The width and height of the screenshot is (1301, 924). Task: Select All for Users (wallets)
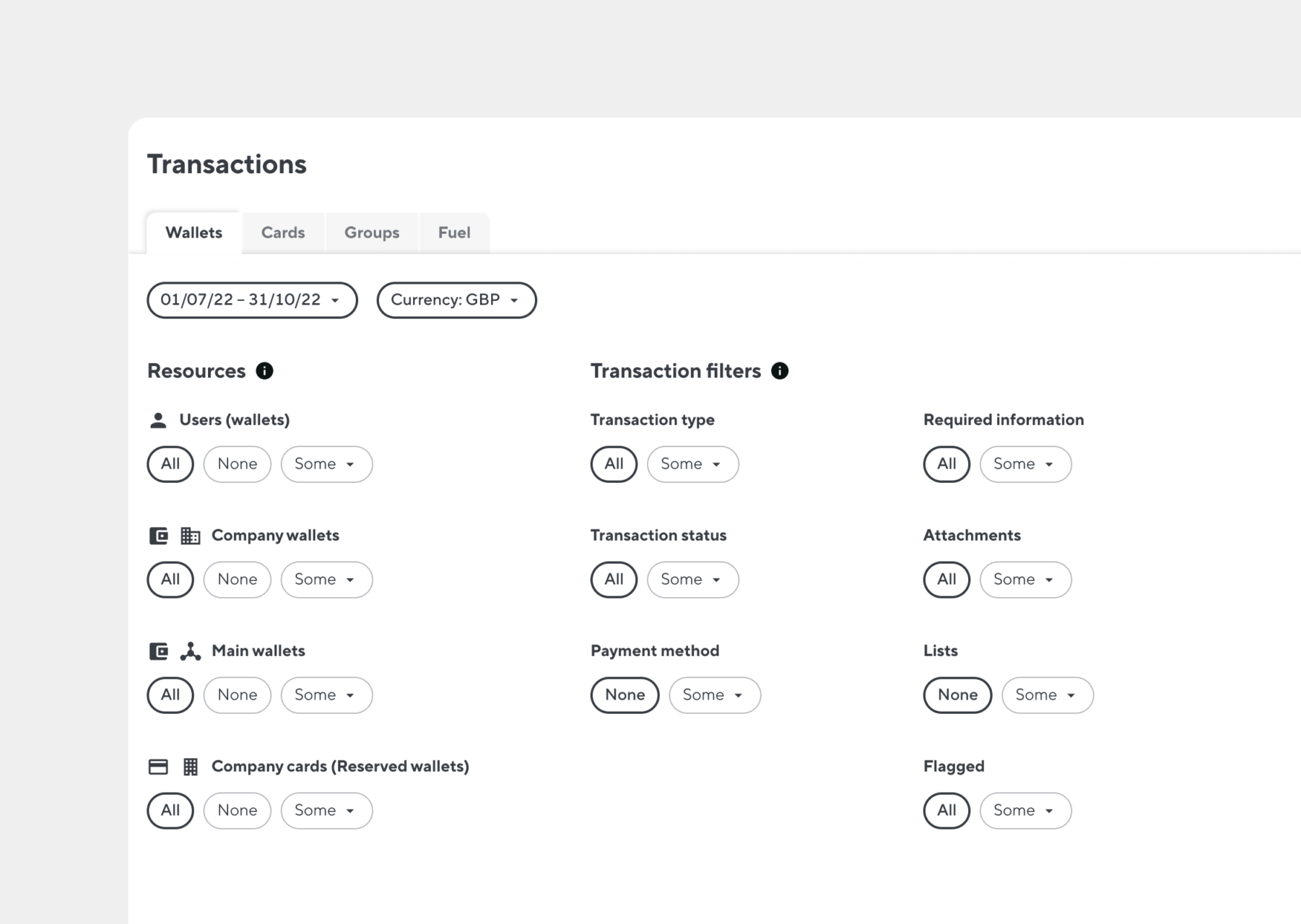[x=170, y=464]
